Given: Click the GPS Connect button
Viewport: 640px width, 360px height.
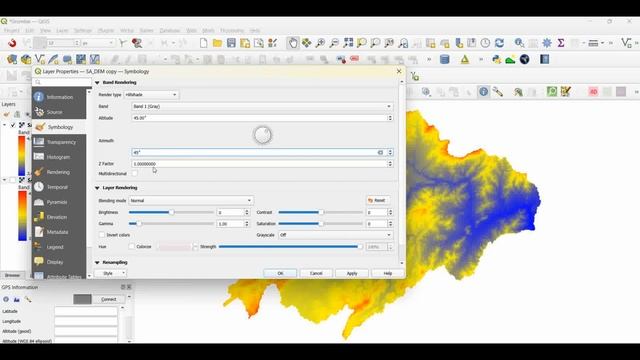Looking at the screenshot, I should (109, 299).
